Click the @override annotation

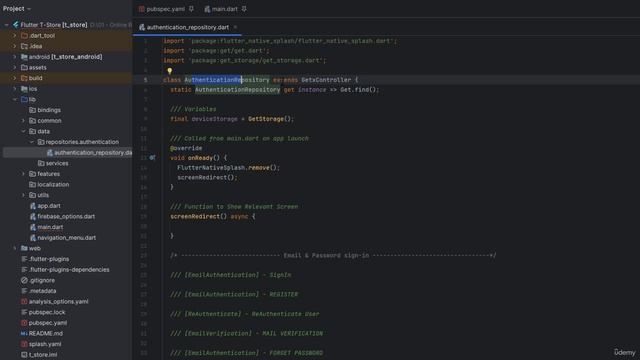[x=186, y=148]
